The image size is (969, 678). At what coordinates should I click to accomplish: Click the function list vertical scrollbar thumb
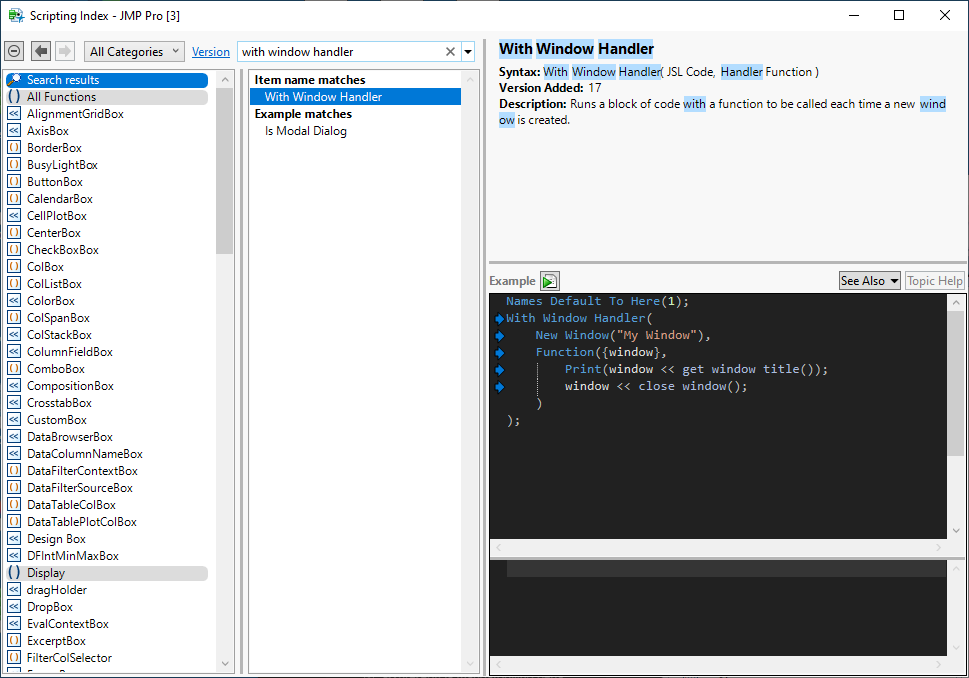point(224,170)
